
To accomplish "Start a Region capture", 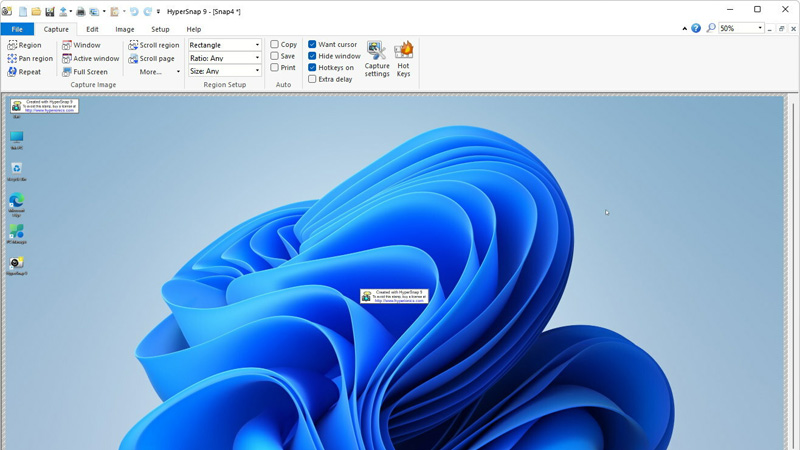I will [24, 45].
